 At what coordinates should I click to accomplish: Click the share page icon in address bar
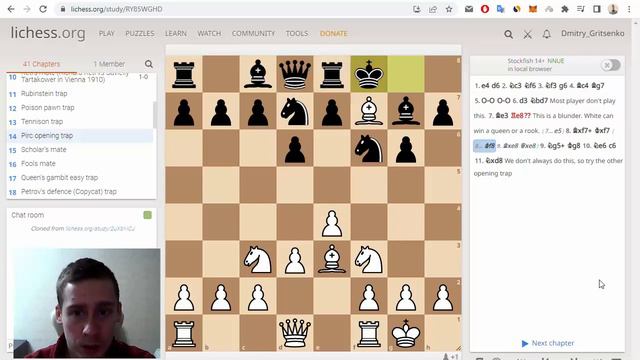click(x=433, y=9)
